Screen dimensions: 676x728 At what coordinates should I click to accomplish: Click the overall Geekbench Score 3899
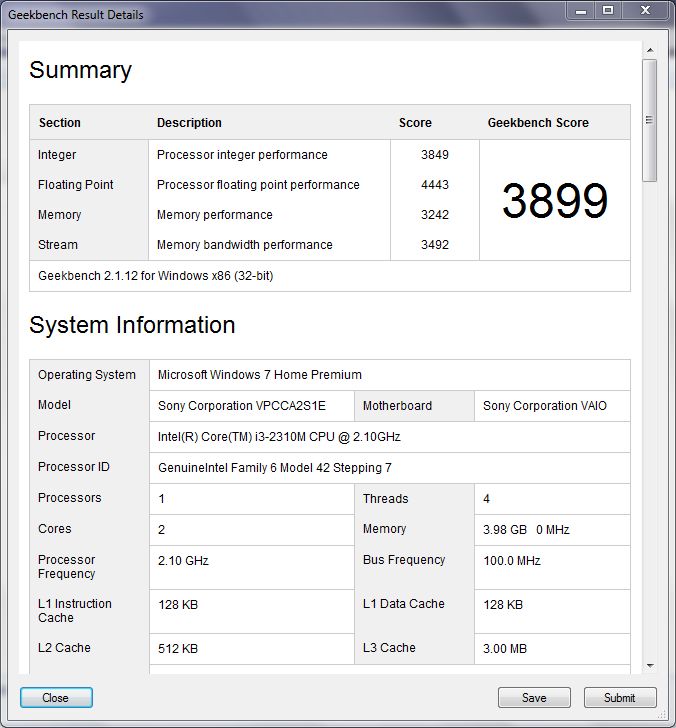[x=555, y=201]
